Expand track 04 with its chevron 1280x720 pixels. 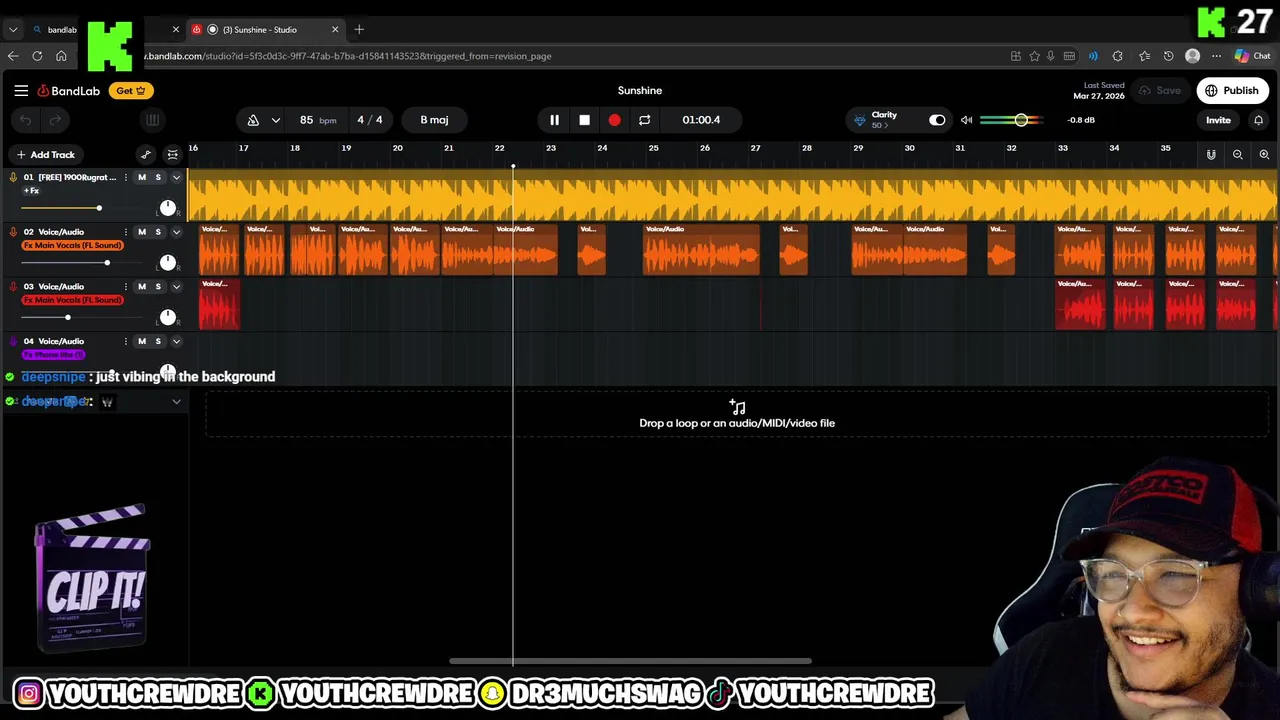coord(176,341)
